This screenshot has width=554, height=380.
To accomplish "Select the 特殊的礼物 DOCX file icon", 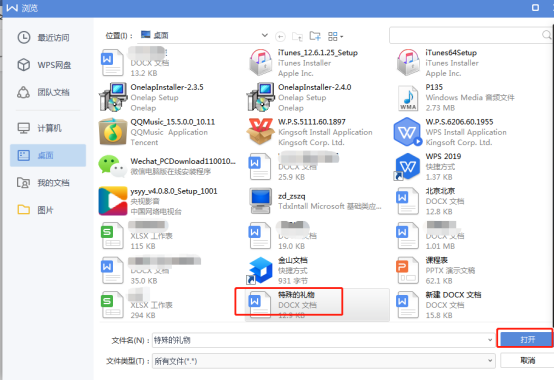I will click(x=260, y=305).
